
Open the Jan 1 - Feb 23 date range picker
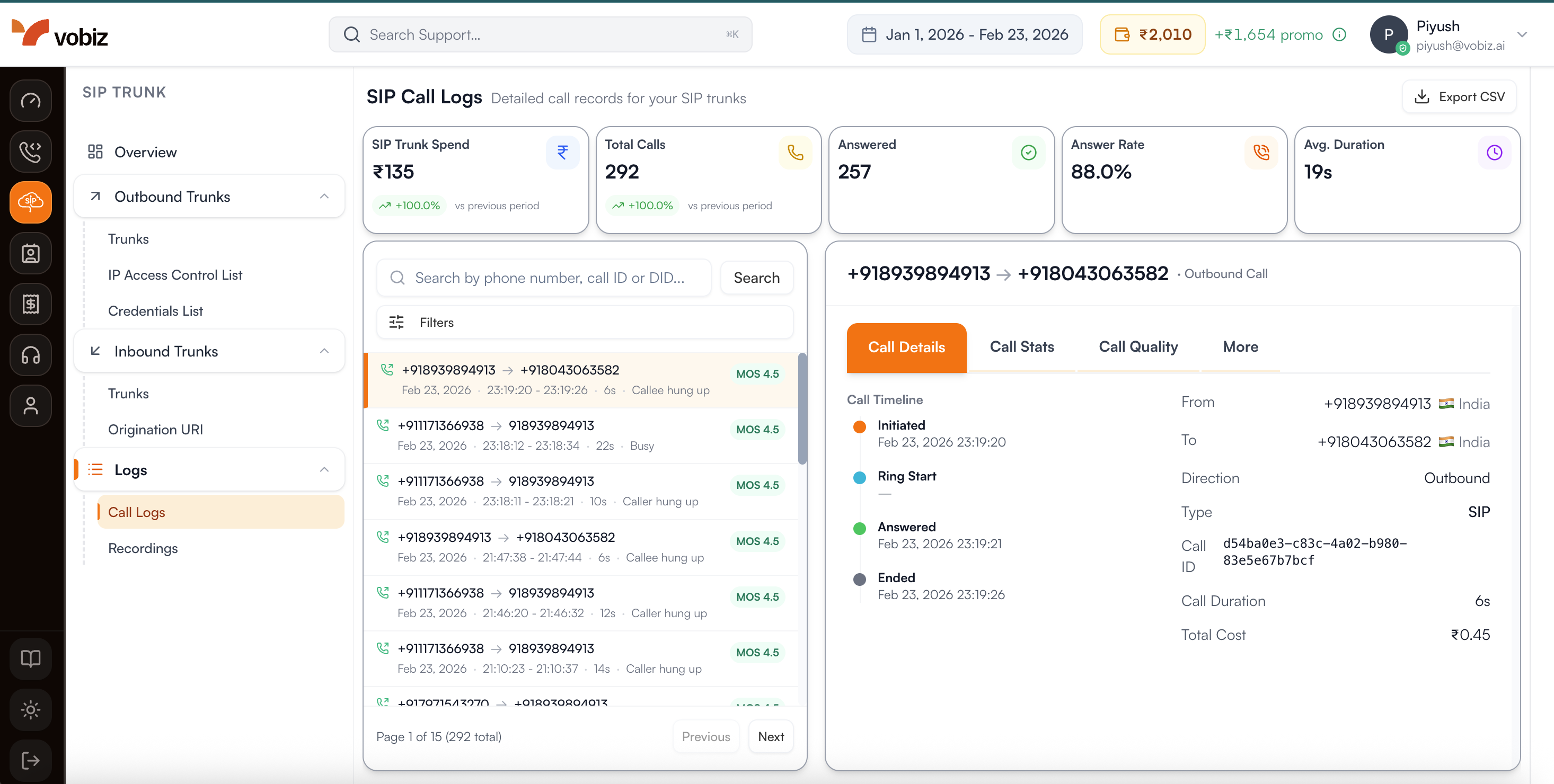(964, 34)
